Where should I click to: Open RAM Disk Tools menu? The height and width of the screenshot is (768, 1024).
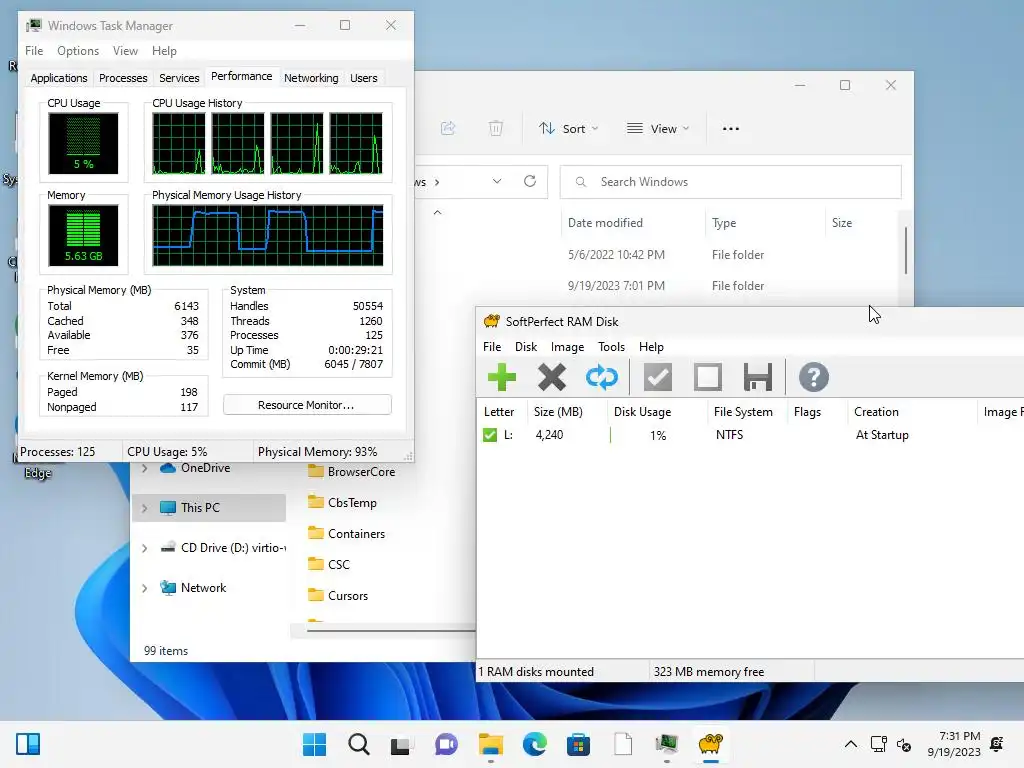[611, 347]
